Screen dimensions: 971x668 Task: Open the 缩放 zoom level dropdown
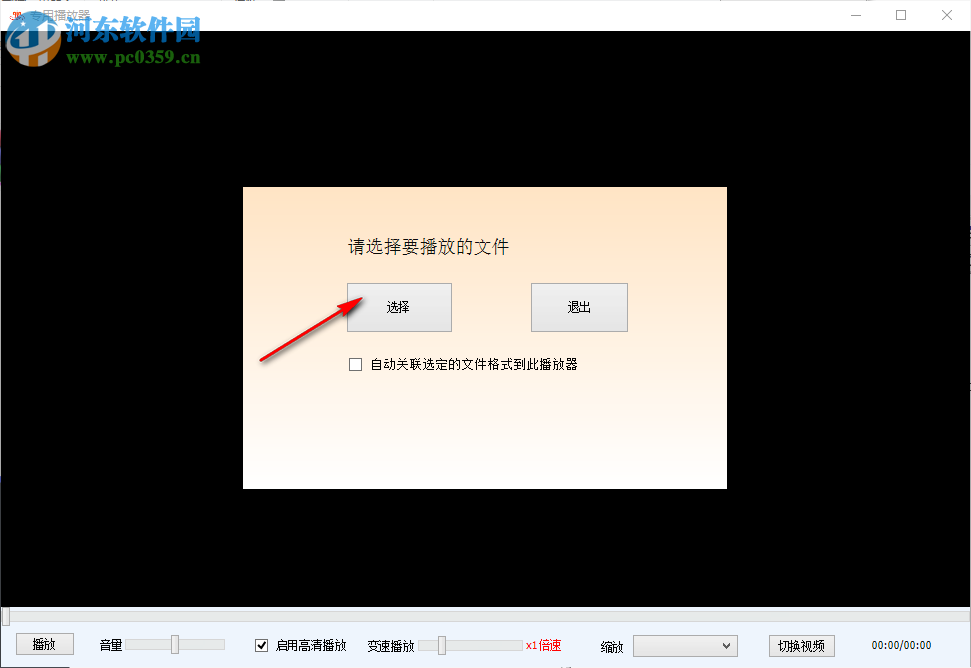685,645
